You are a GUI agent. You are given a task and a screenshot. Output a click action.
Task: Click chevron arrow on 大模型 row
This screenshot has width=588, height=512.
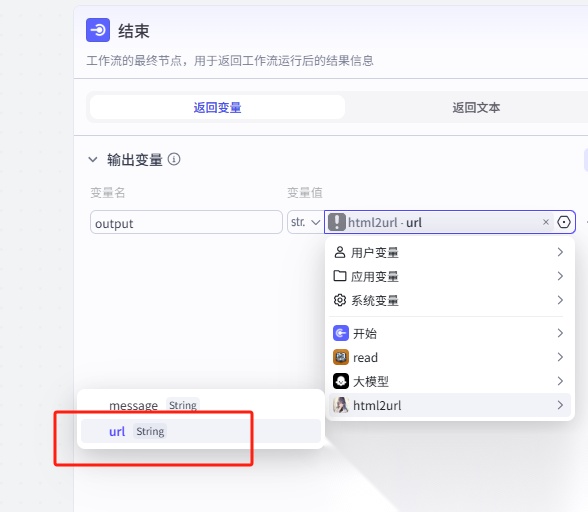click(560, 381)
